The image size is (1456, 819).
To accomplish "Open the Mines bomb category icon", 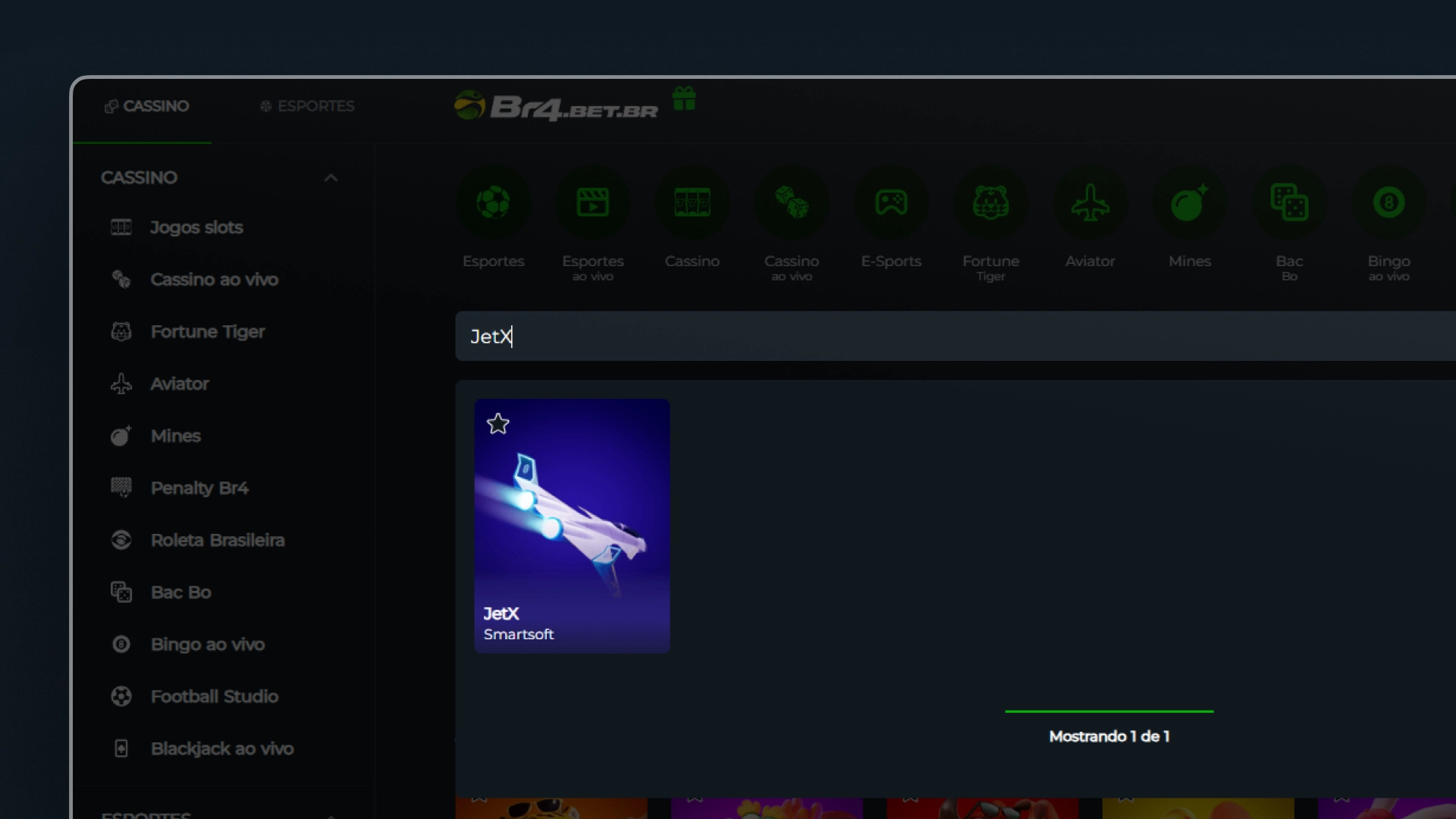I will tap(1189, 203).
